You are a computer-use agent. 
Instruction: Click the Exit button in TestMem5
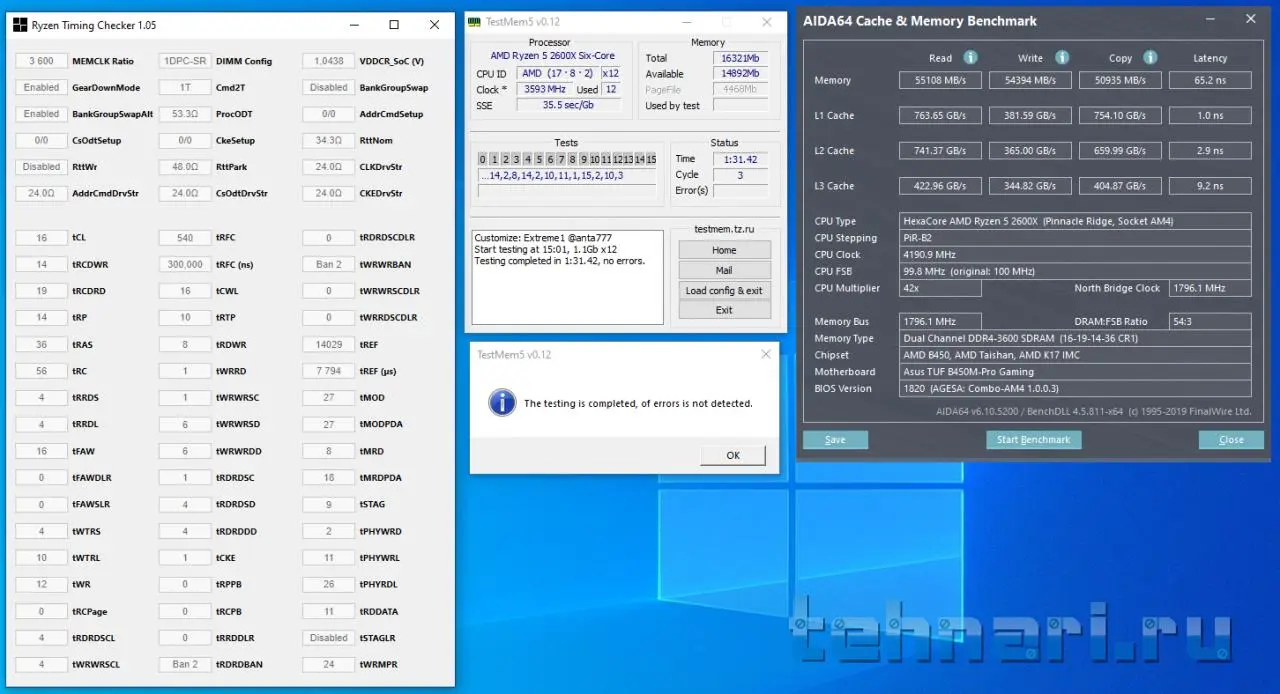[x=724, y=310]
